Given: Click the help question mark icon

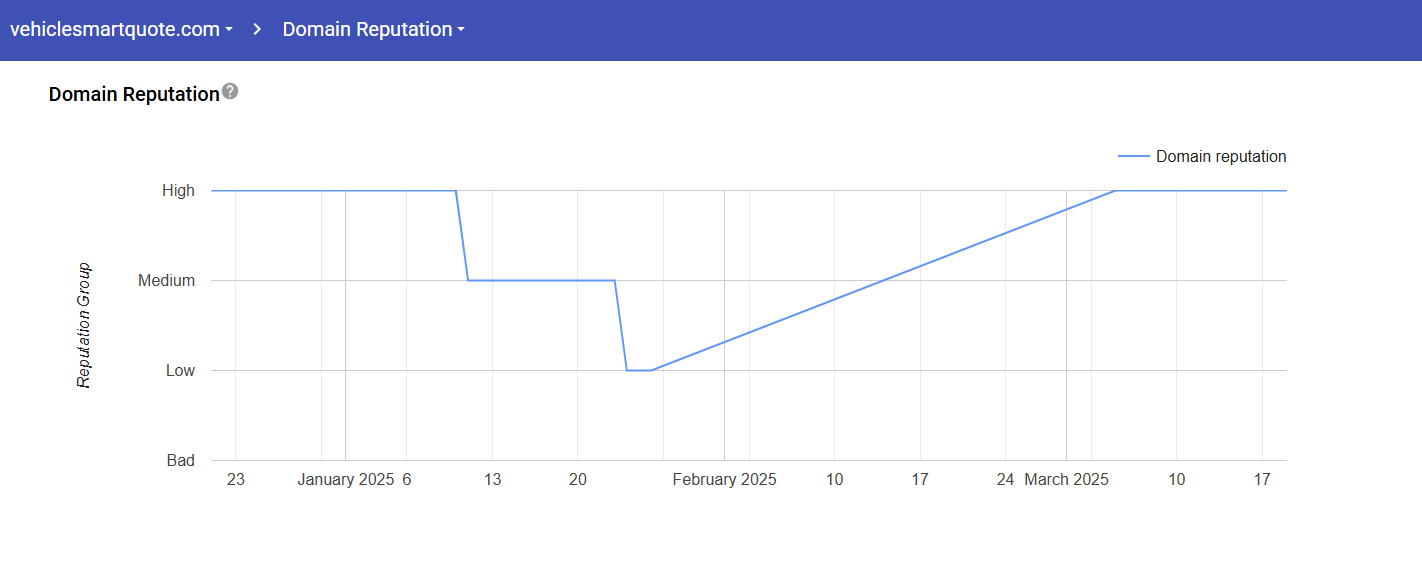Looking at the screenshot, I should tap(230, 92).
